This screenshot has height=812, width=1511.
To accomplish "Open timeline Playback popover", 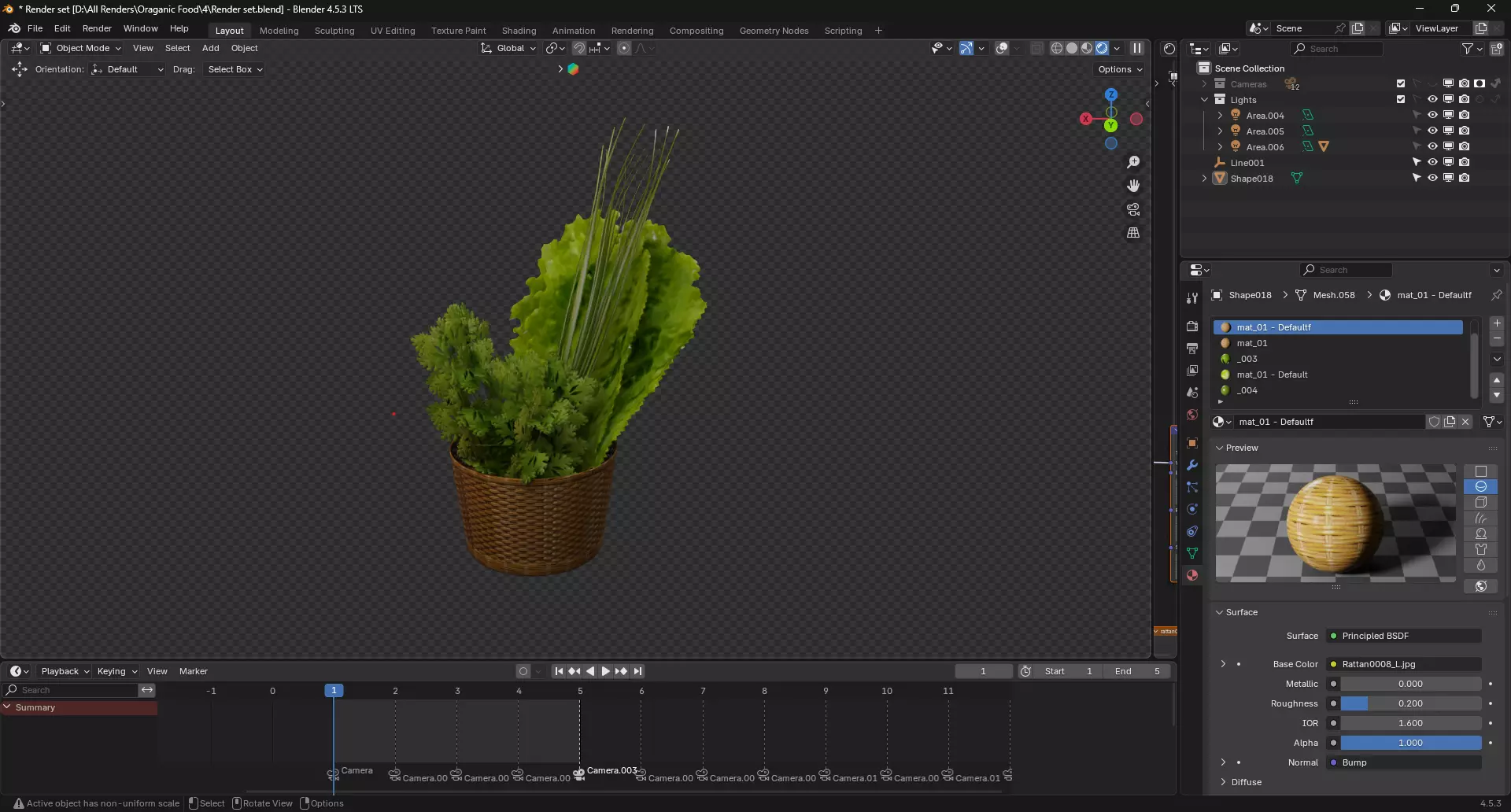I will pyautogui.click(x=65, y=671).
